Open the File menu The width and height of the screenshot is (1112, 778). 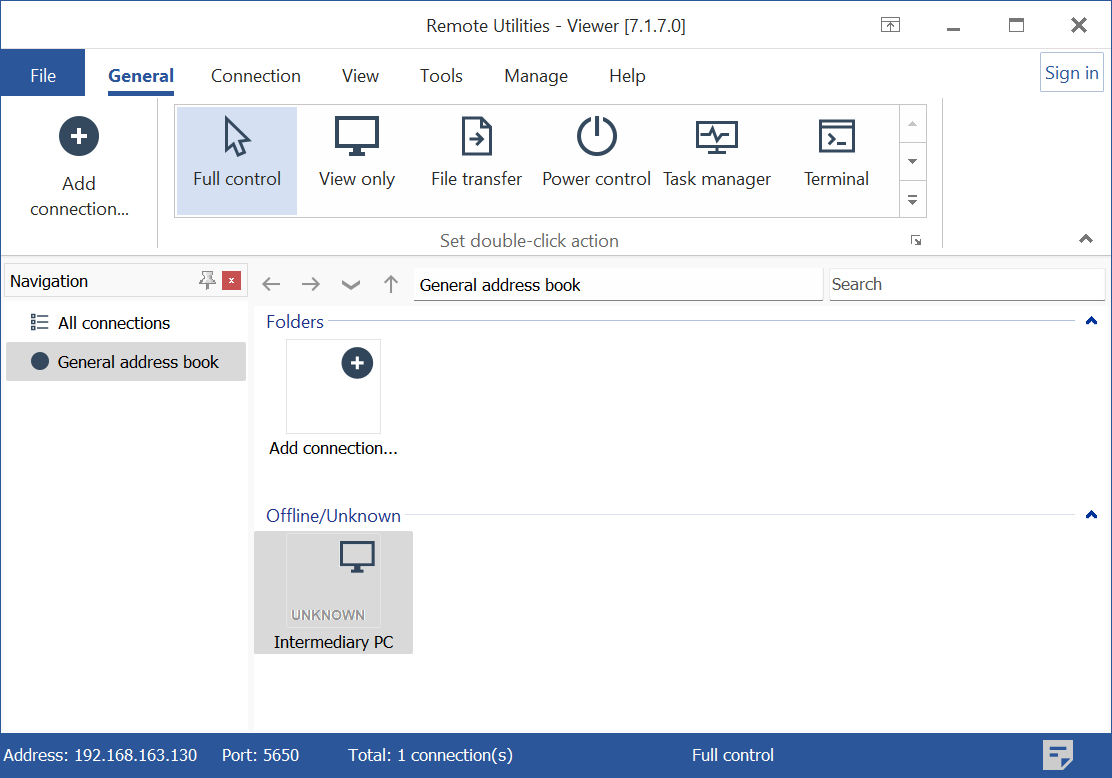click(x=43, y=76)
